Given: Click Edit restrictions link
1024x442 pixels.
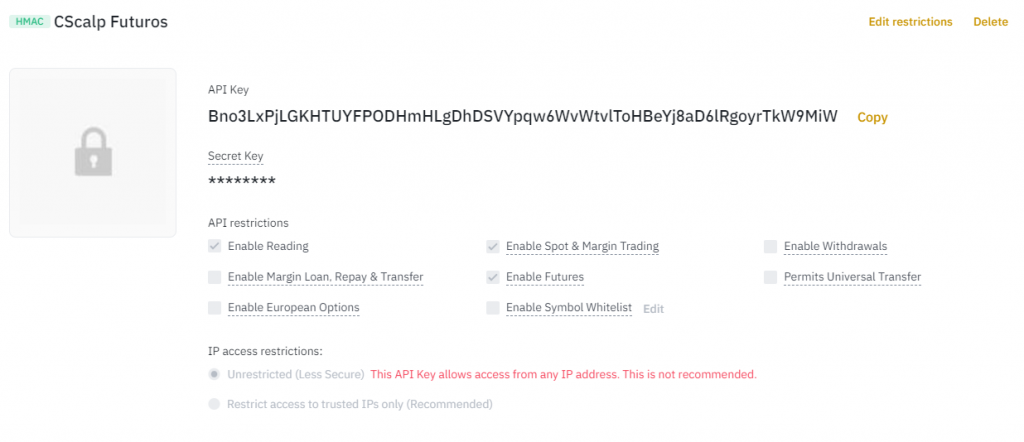Looking at the screenshot, I should point(910,22).
